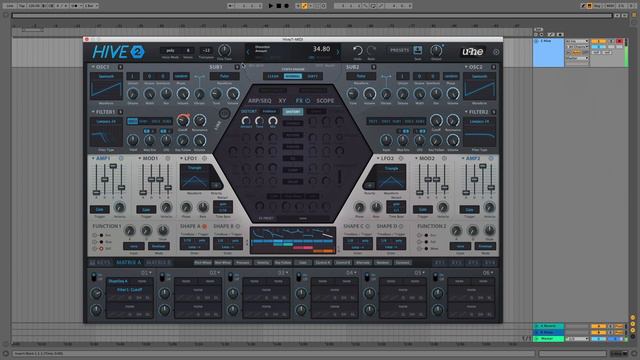Open the MATRIX B tab
Screen dimensions: 640x360
coord(158,262)
